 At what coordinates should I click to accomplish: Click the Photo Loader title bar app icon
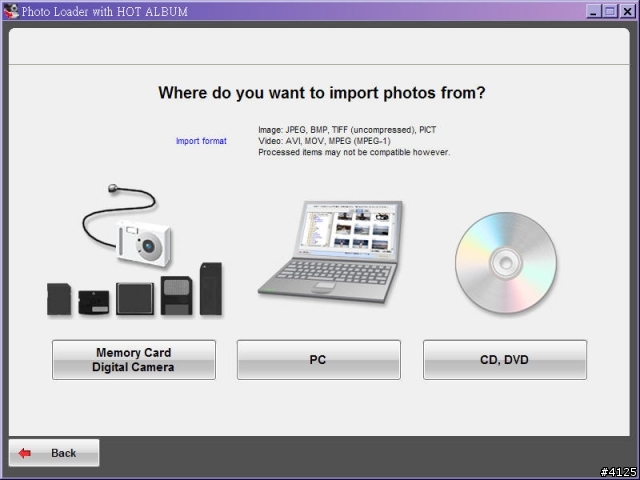pyautogui.click(x=11, y=11)
